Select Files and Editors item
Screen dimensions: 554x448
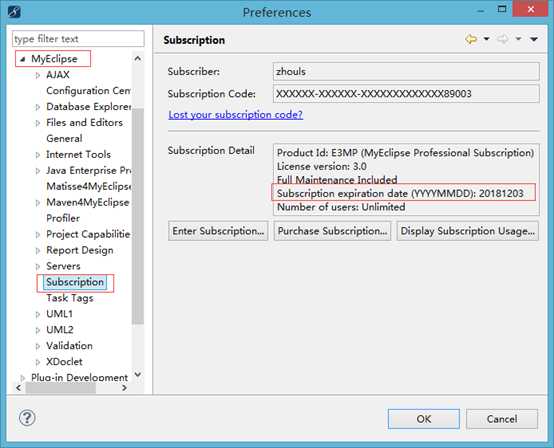84,123
